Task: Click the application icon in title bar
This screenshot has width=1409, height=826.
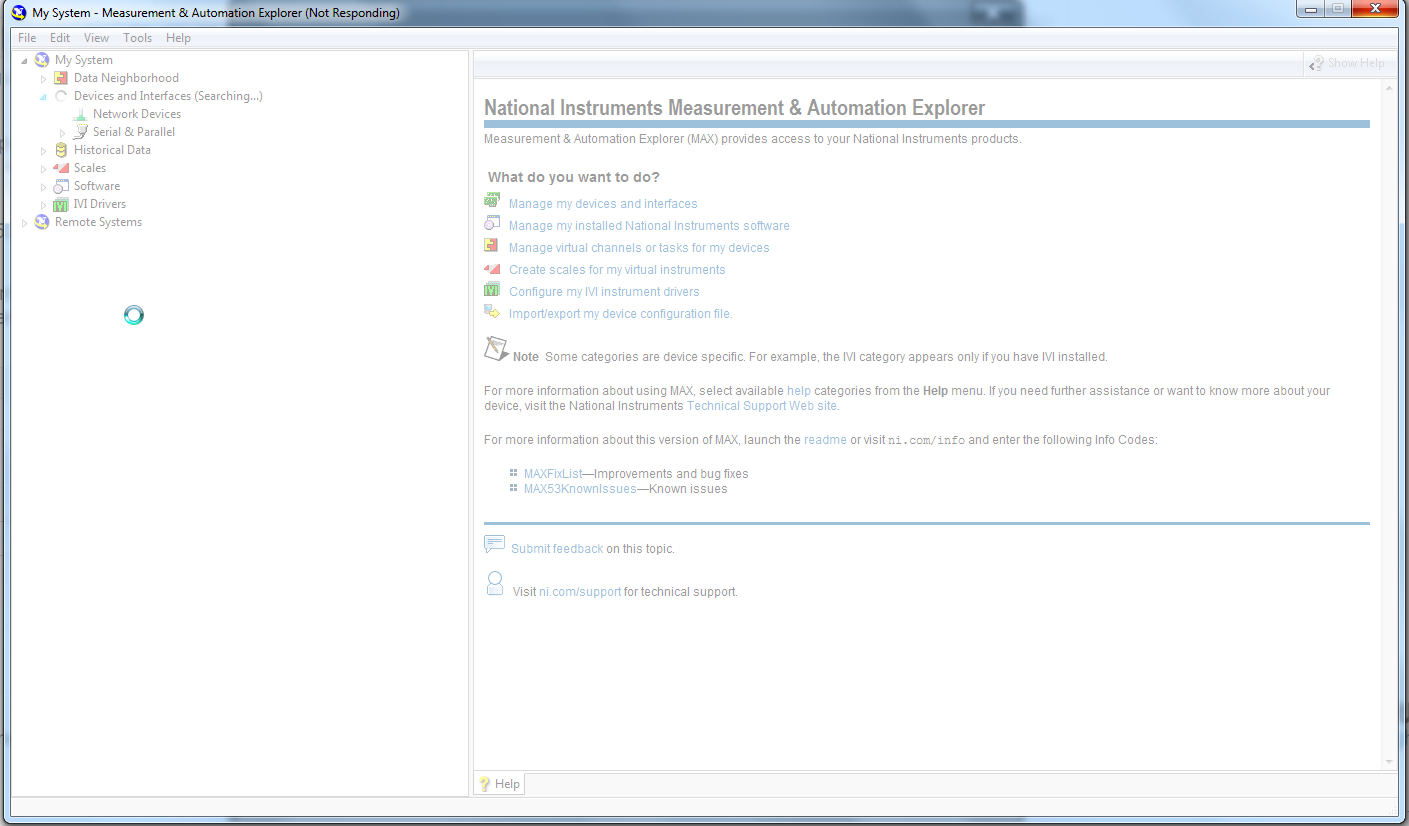Action: (x=19, y=13)
